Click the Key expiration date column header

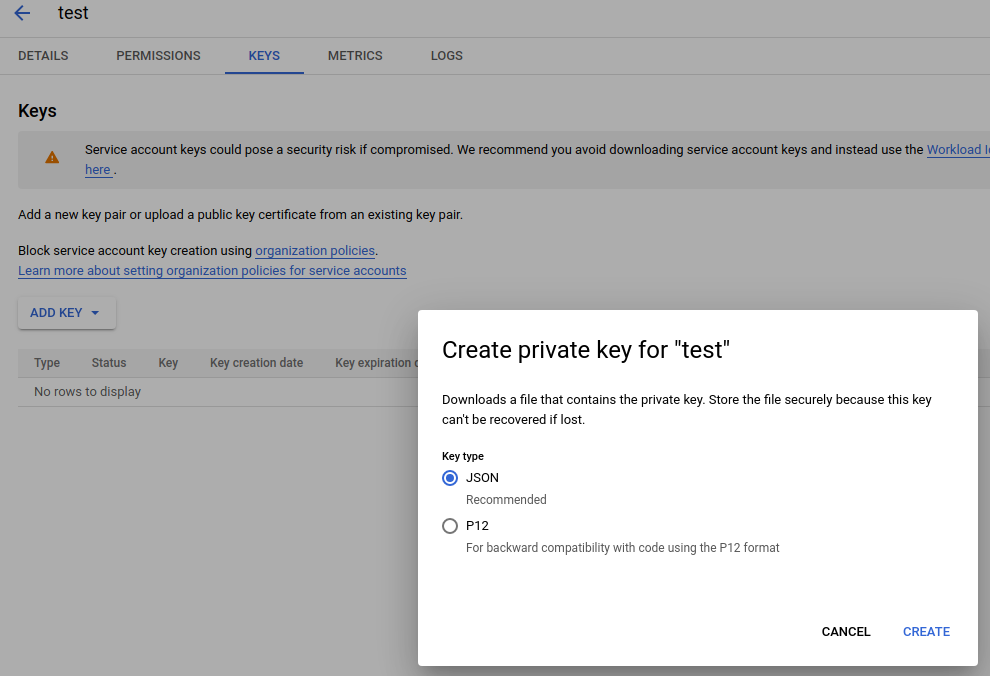point(379,362)
